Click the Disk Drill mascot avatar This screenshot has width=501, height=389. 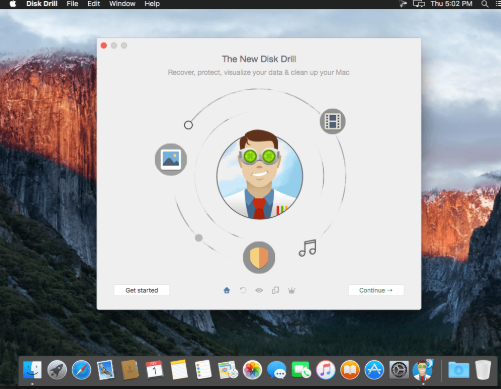[x=259, y=175]
